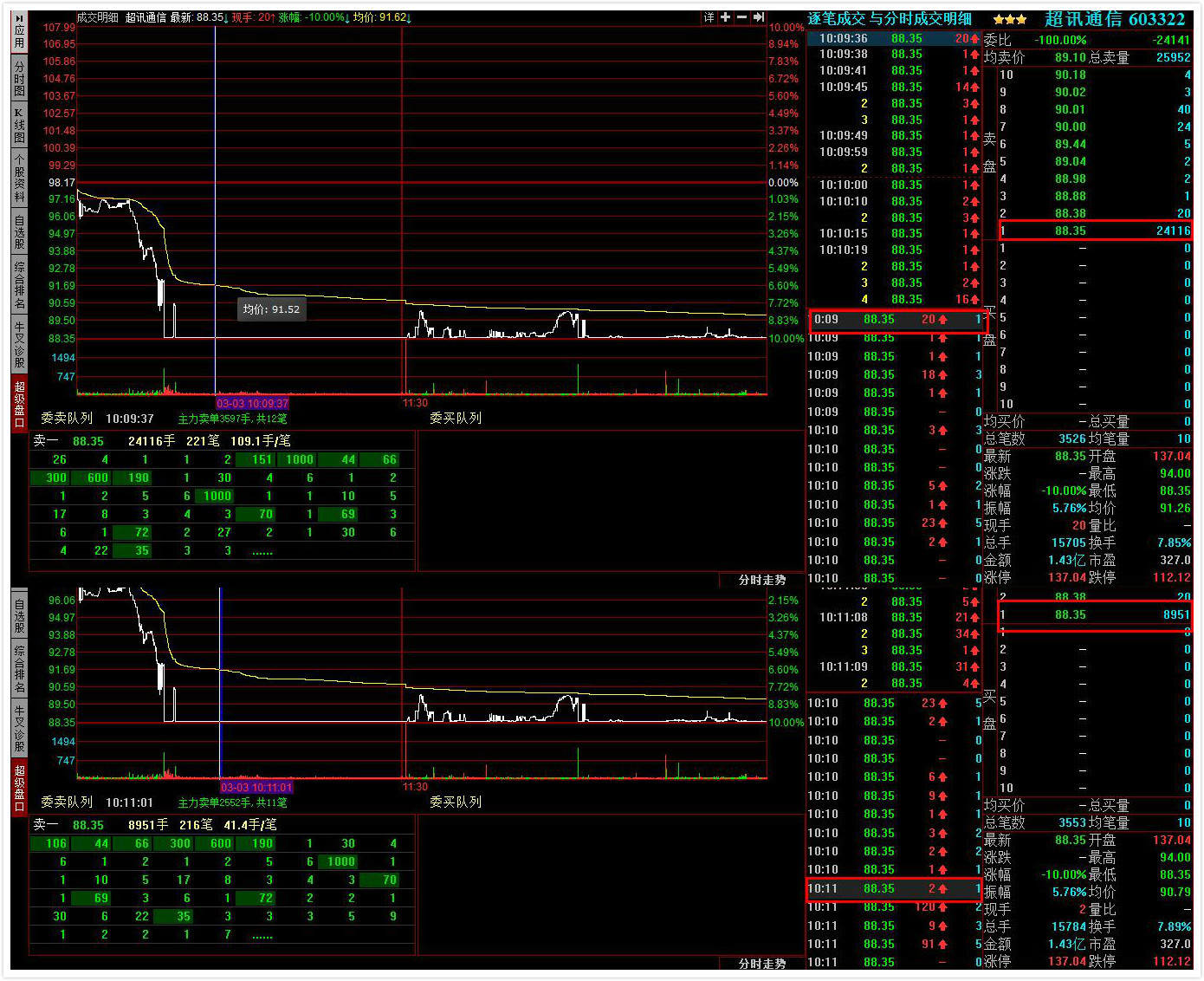Viewport: 1204px width, 981px height.
Task: Click the 超讯通信 603322 stock title
Action: (x=1114, y=19)
